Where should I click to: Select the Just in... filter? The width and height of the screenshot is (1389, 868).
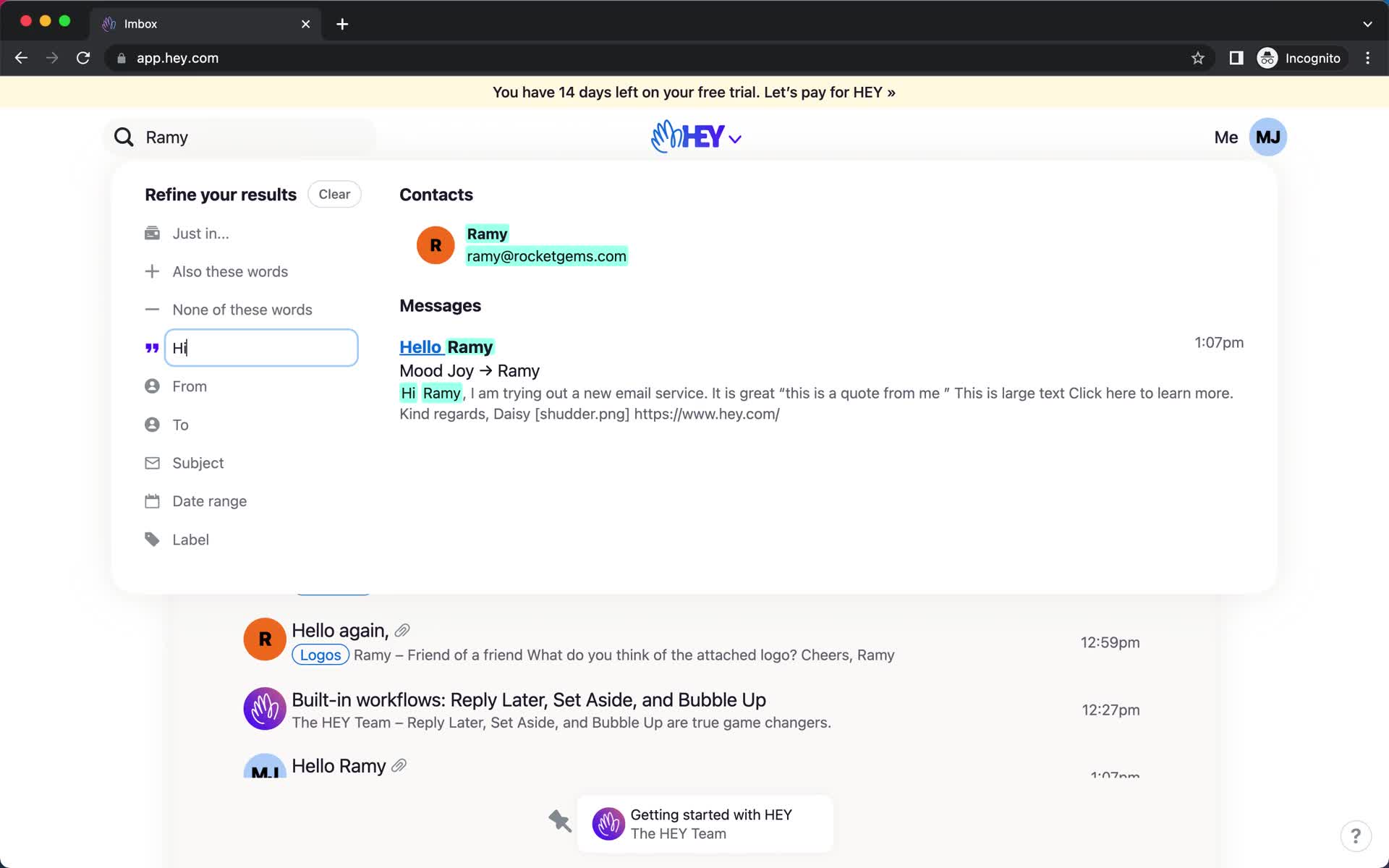click(x=200, y=234)
